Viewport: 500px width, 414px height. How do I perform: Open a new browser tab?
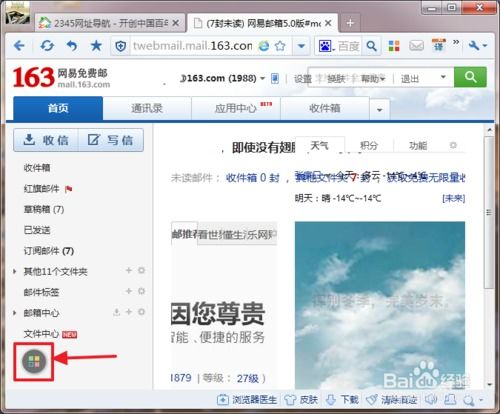click(350, 23)
